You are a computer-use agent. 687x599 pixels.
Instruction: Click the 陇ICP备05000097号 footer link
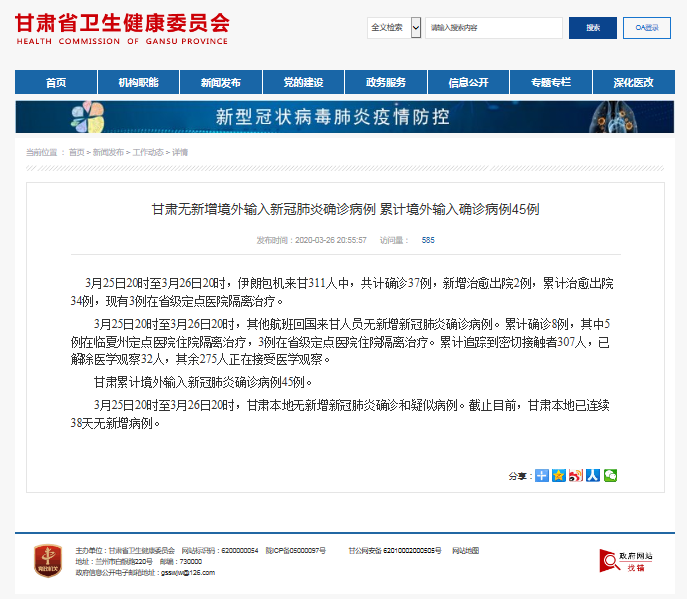tap(296, 550)
